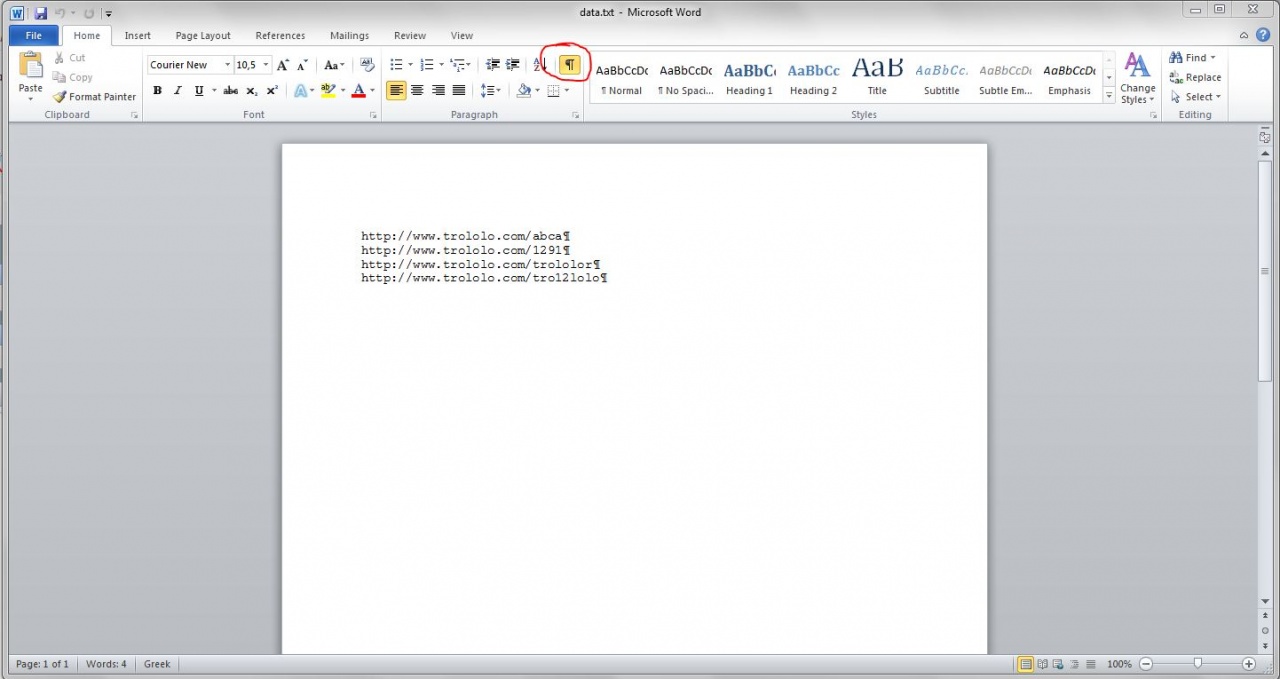Switch to the Insert tab
This screenshot has height=679, width=1280.
(138, 36)
